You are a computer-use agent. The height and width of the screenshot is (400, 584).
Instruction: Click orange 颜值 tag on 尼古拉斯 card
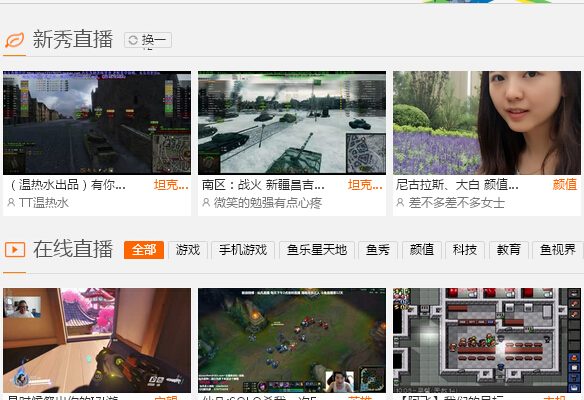[565, 185]
